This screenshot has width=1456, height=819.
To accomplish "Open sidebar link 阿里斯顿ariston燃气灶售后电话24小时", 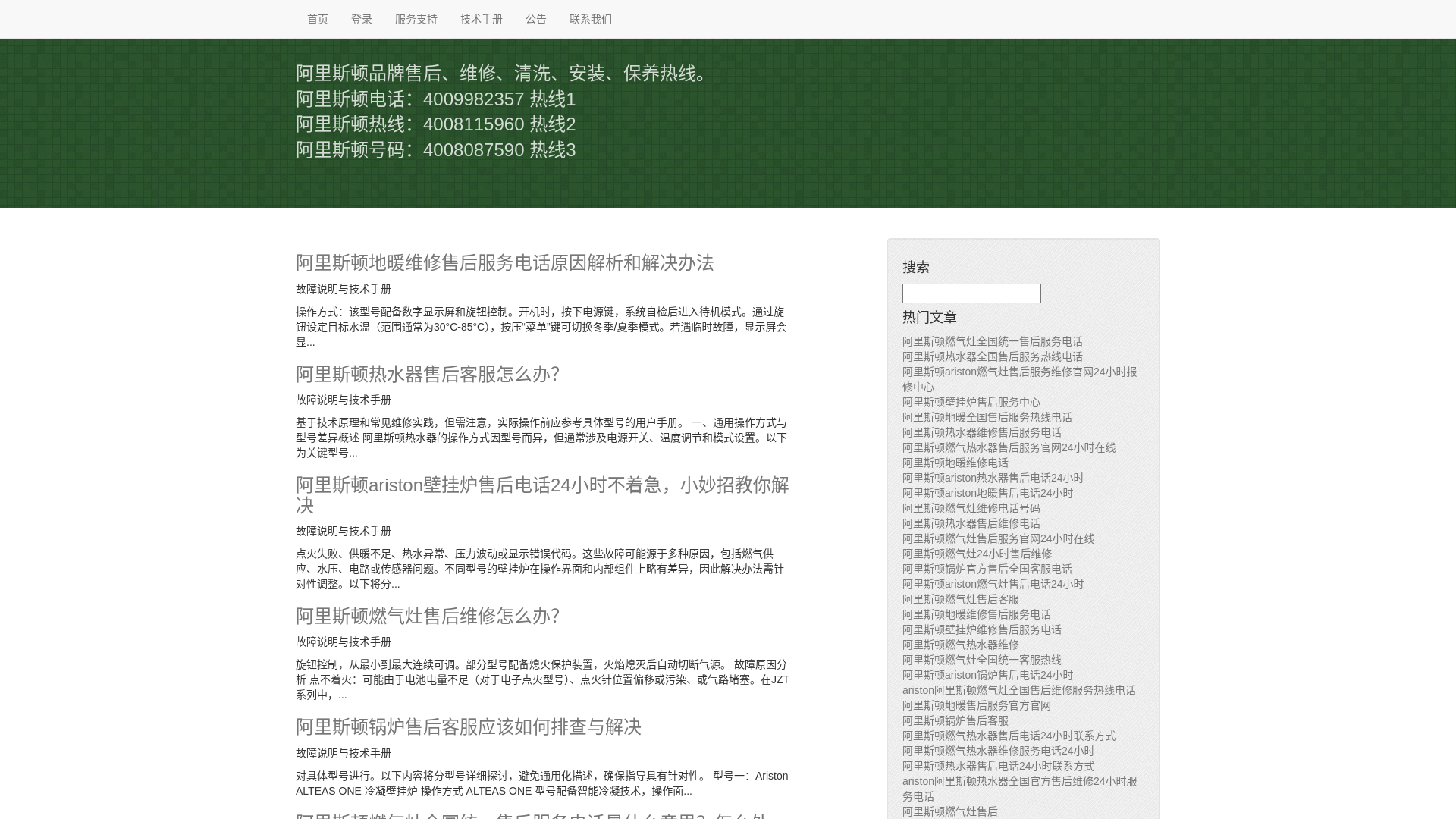I will tap(993, 584).
